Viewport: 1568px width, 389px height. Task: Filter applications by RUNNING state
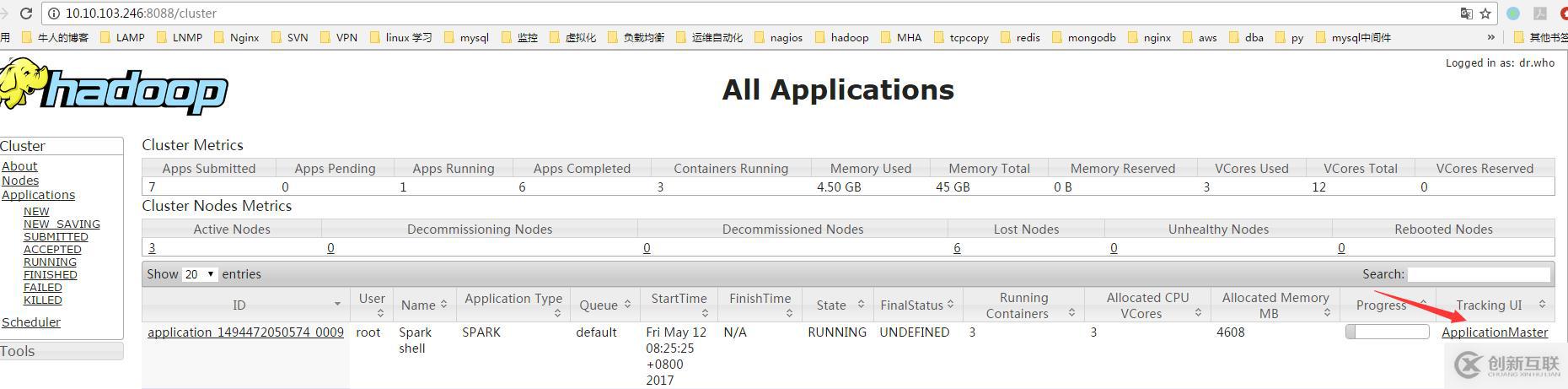(50, 262)
